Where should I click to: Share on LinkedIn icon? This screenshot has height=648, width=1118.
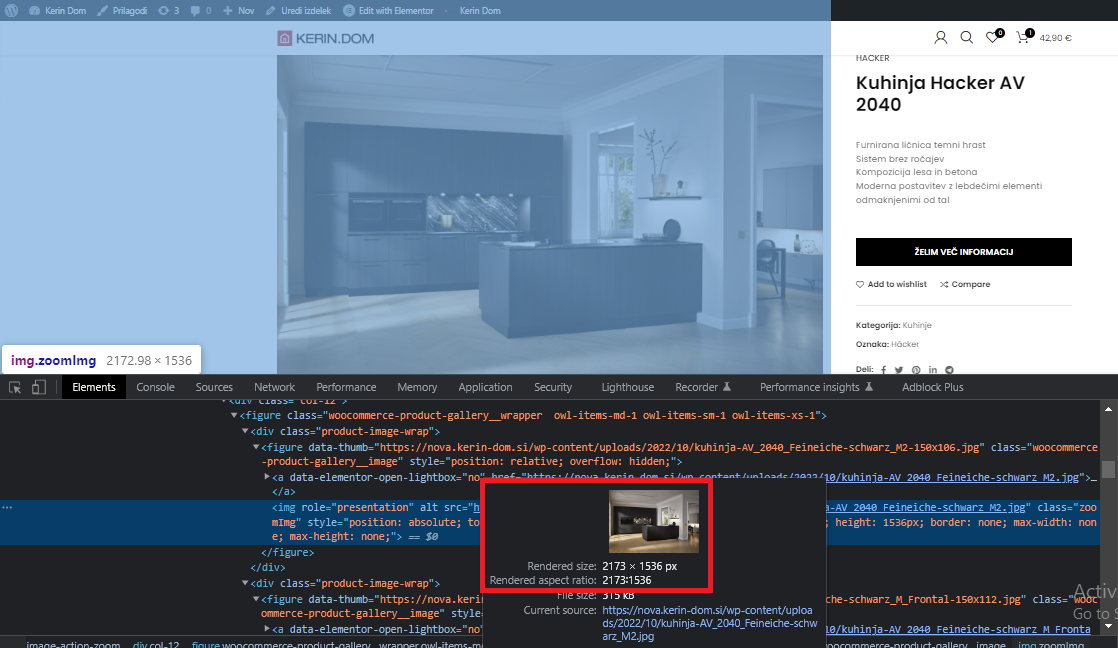coord(933,370)
